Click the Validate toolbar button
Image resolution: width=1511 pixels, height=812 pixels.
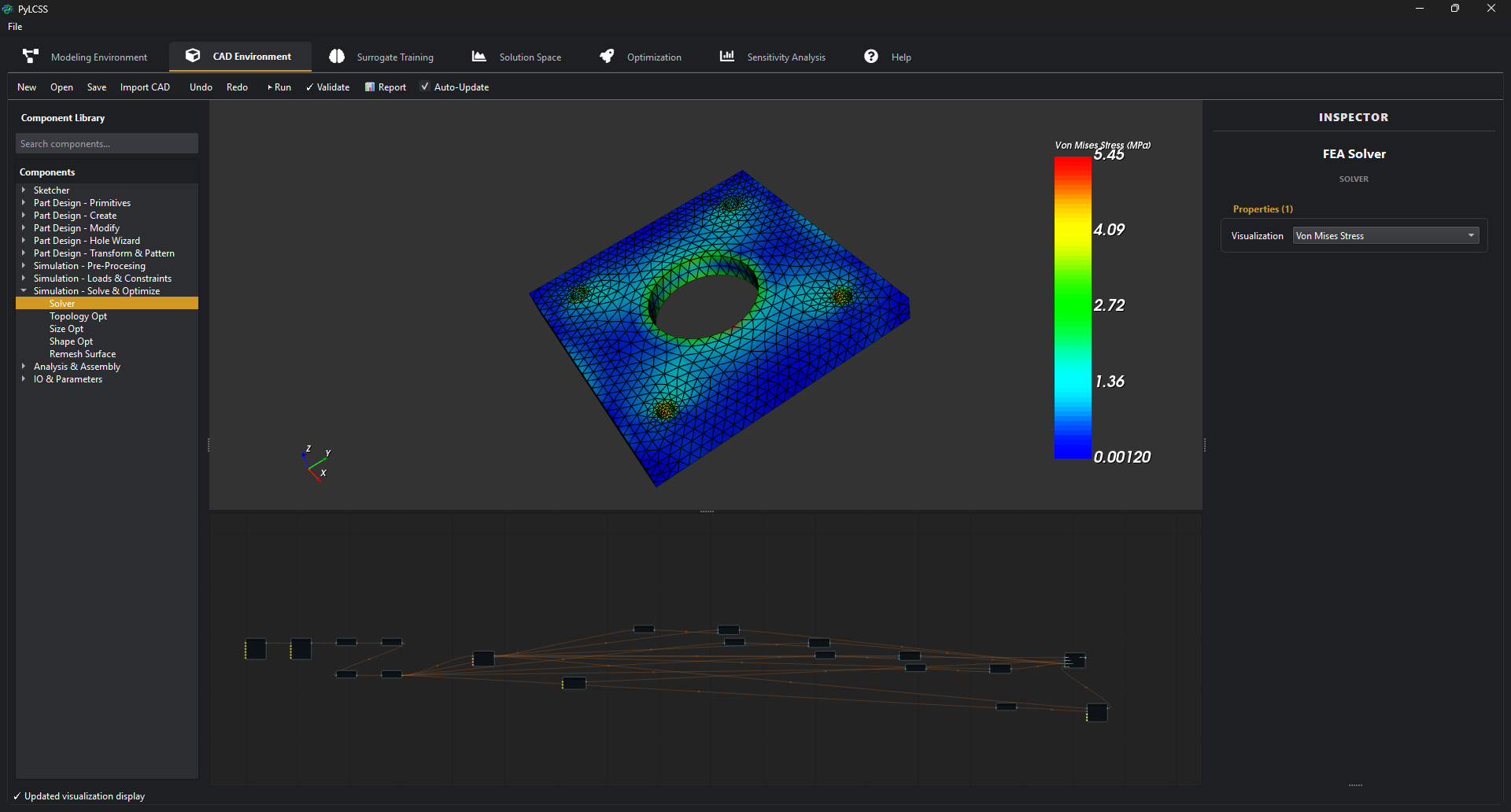pyautogui.click(x=327, y=87)
